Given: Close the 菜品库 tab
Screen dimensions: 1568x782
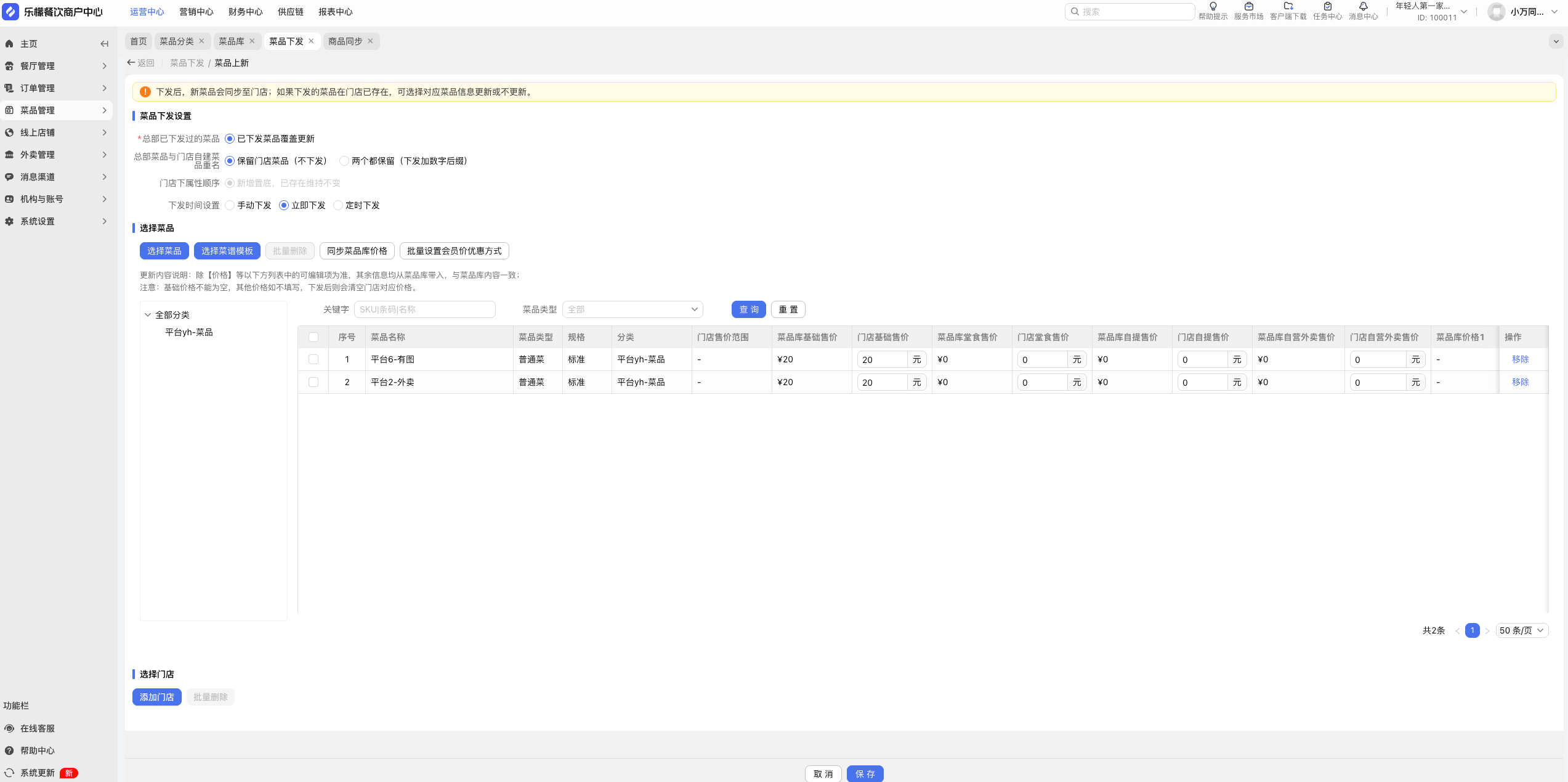Looking at the screenshot, I should [252, 41].
